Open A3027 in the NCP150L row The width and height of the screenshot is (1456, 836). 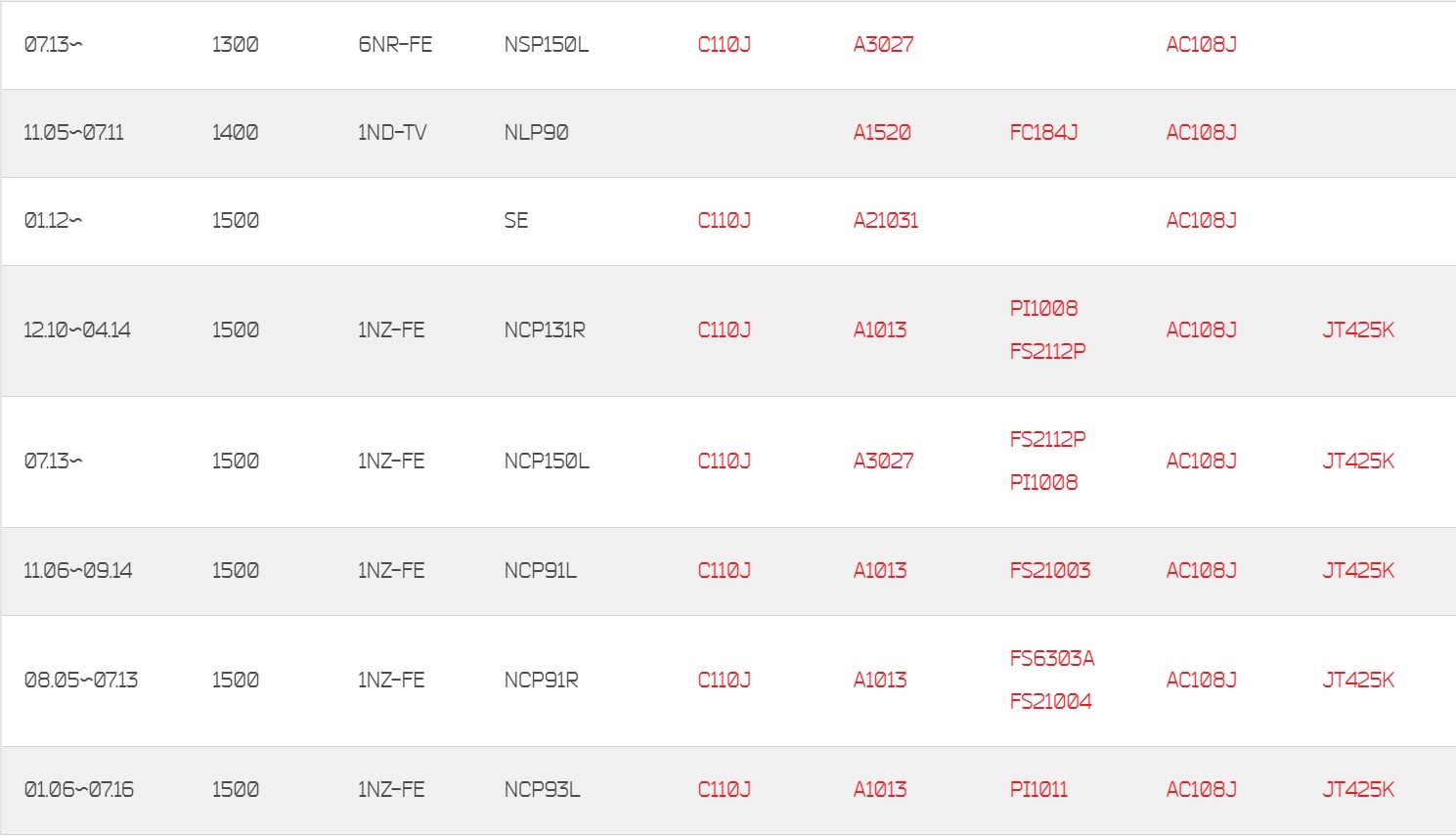click(x=883, y=461)
